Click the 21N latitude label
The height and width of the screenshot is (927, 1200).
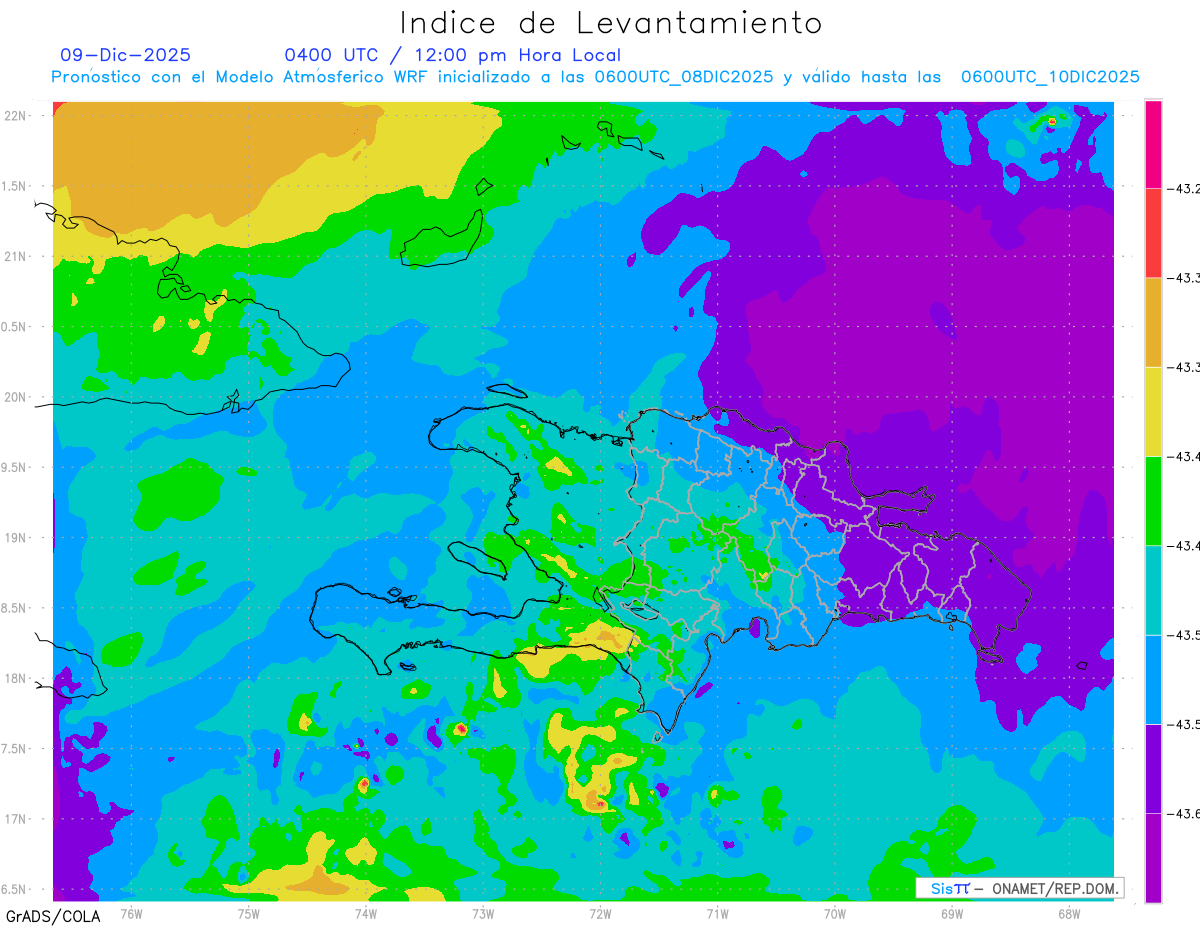pos(17,256)
